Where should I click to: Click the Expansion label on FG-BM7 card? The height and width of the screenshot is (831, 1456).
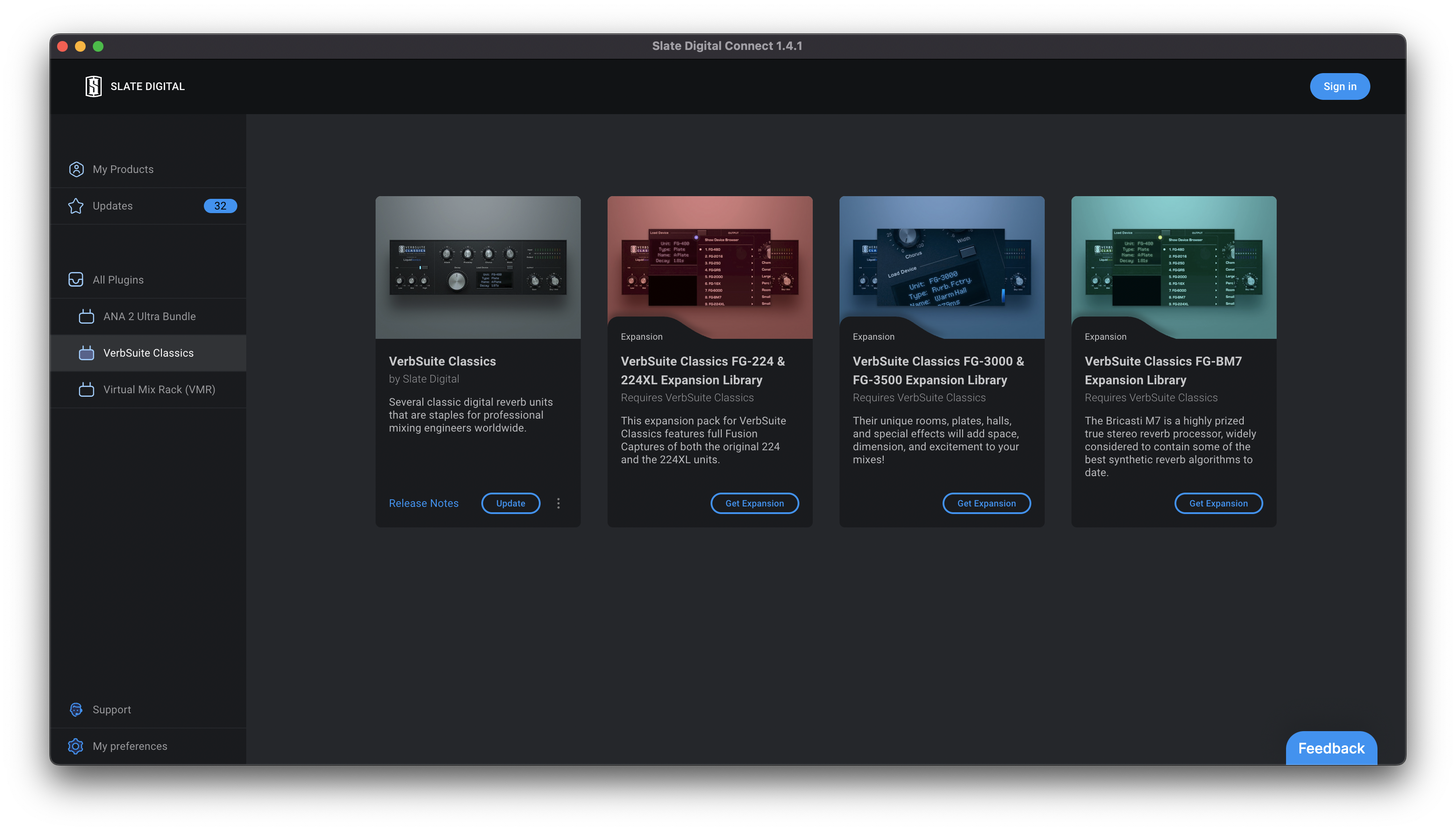1105,336
